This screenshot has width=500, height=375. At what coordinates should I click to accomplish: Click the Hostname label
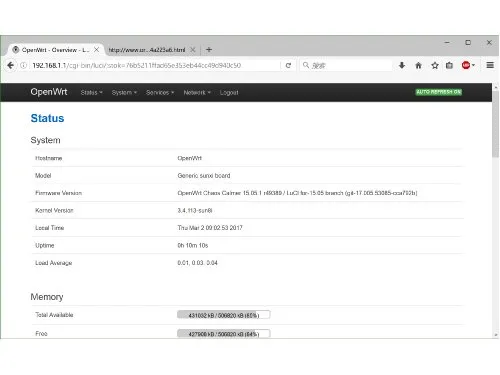coord(49,158)
